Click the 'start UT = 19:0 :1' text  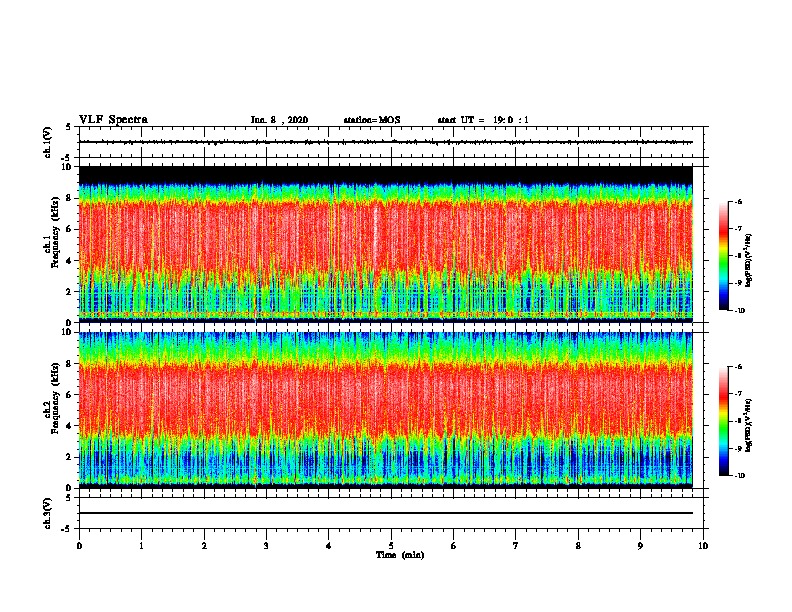coord(483,120)
